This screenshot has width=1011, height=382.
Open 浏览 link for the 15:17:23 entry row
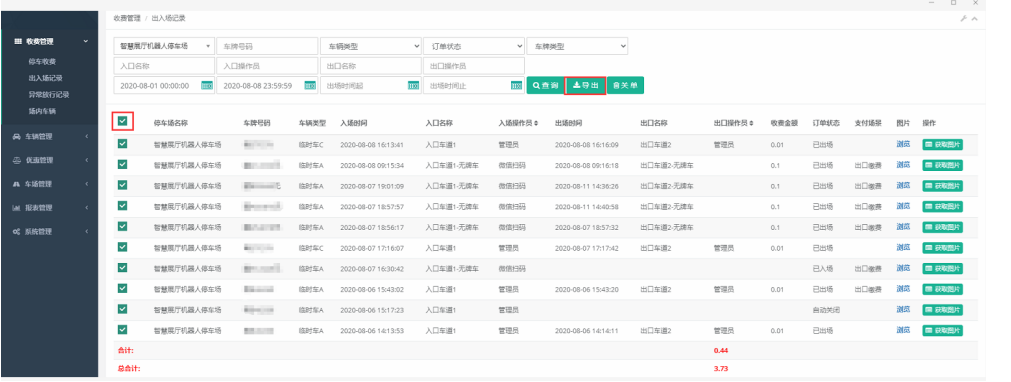(903, 309)
